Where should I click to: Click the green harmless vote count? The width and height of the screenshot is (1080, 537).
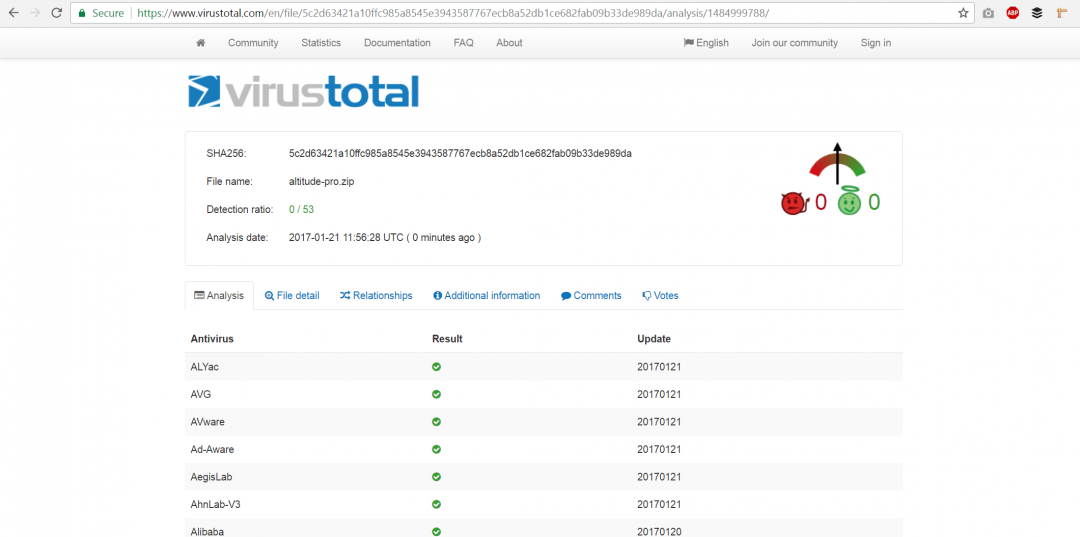(873, 202)
